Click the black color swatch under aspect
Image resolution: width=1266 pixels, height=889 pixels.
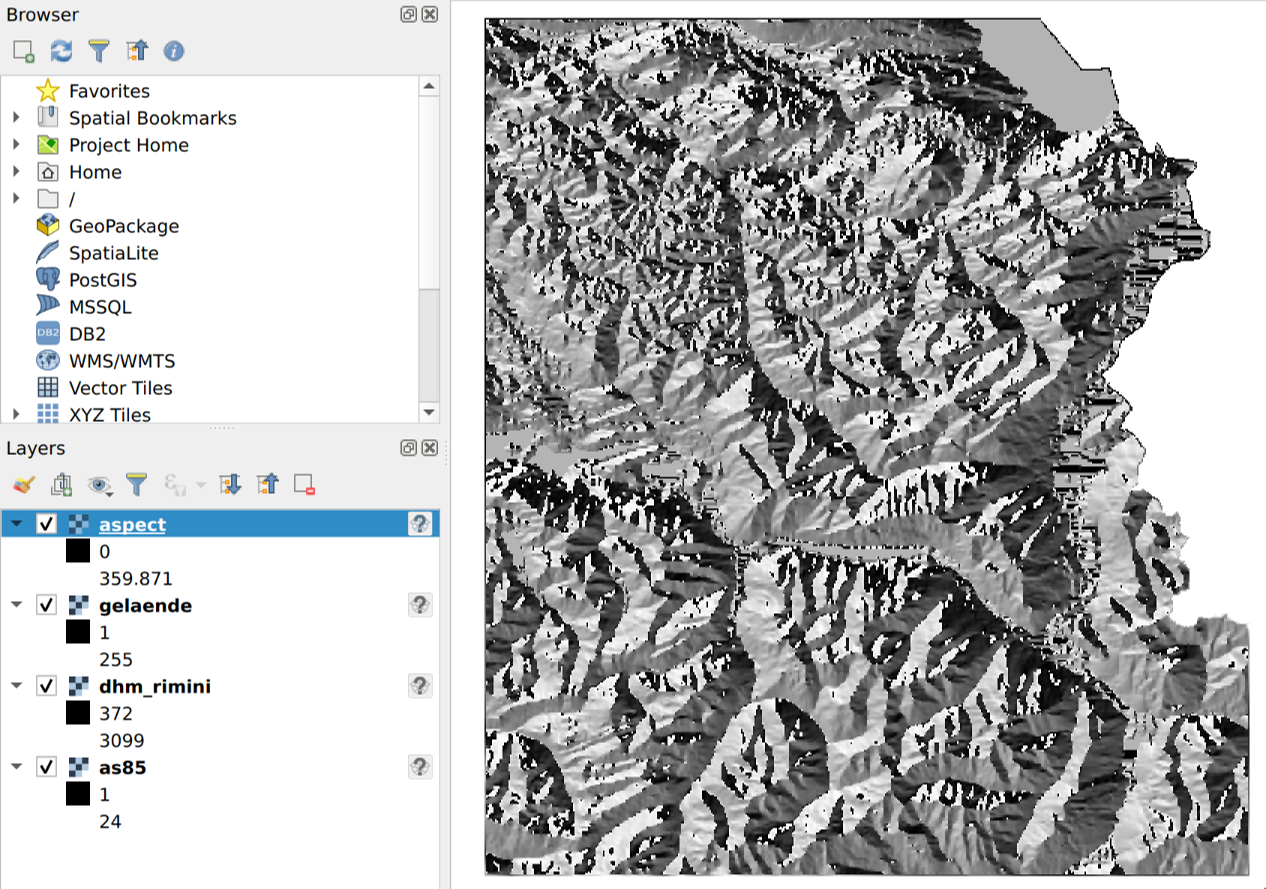78,551
